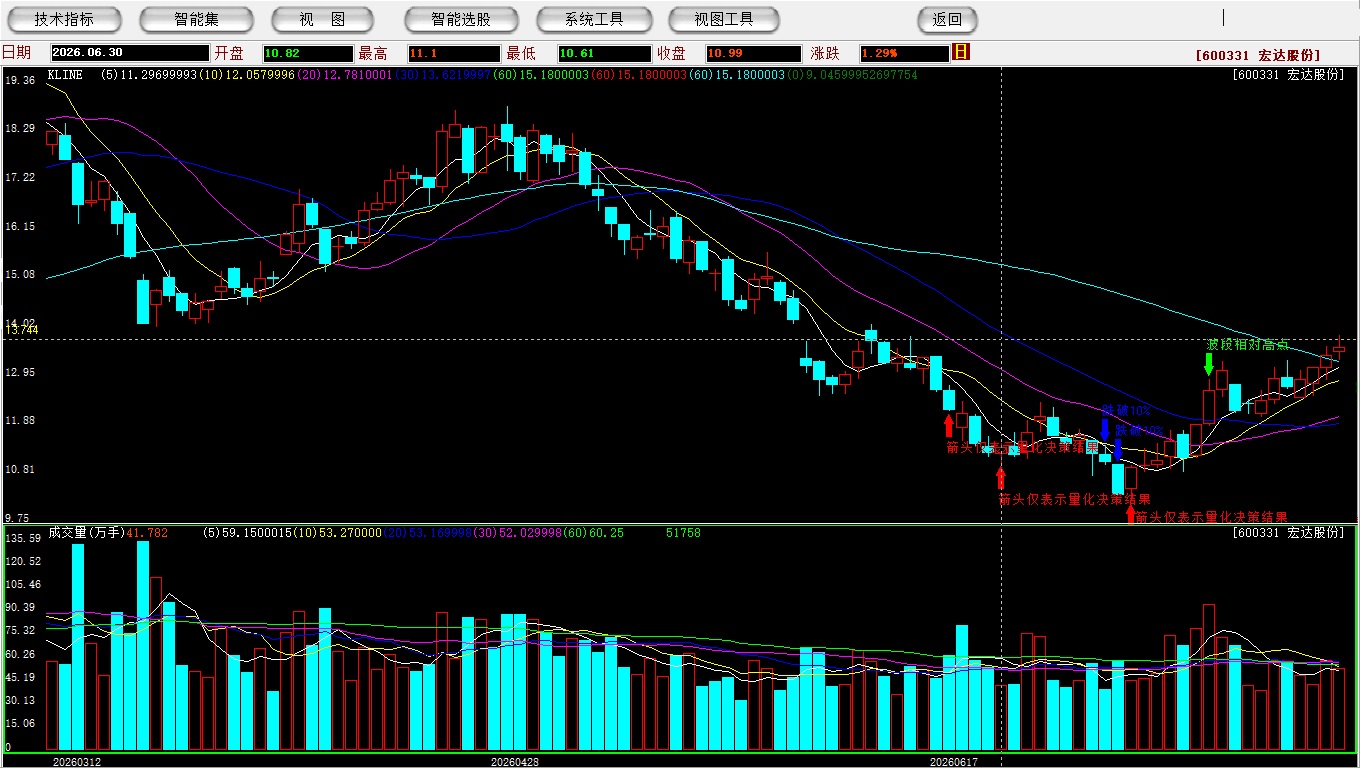
Task: Select the volume (60)60.25 green average value
Action: tap(593, 533)
